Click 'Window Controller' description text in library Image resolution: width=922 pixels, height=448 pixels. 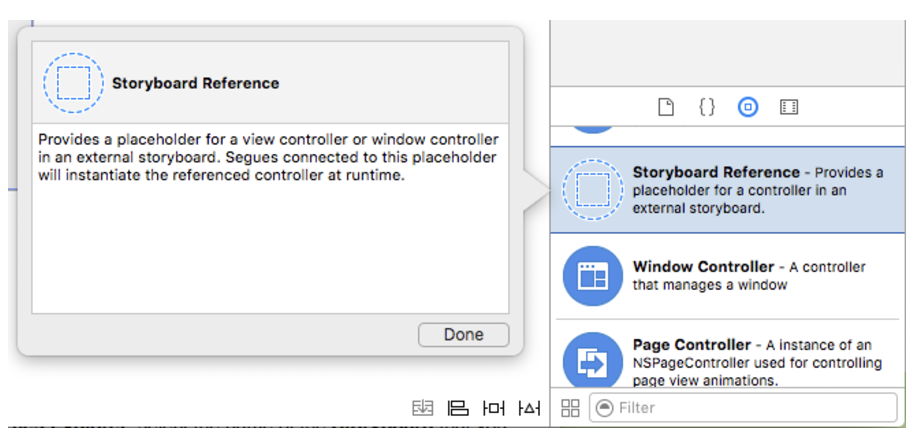pos(749,276)
